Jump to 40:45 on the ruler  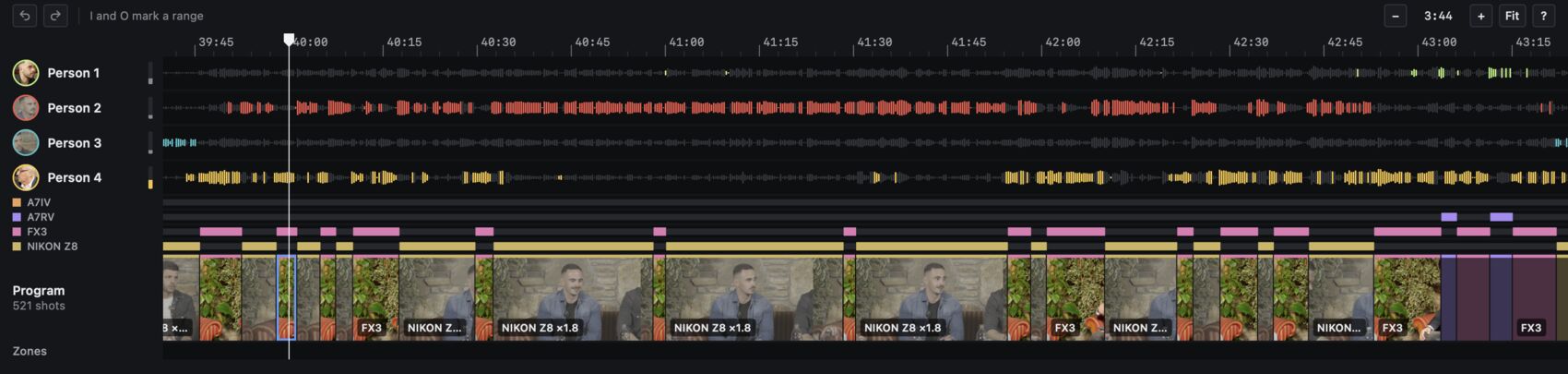click(x=592, y=42)
